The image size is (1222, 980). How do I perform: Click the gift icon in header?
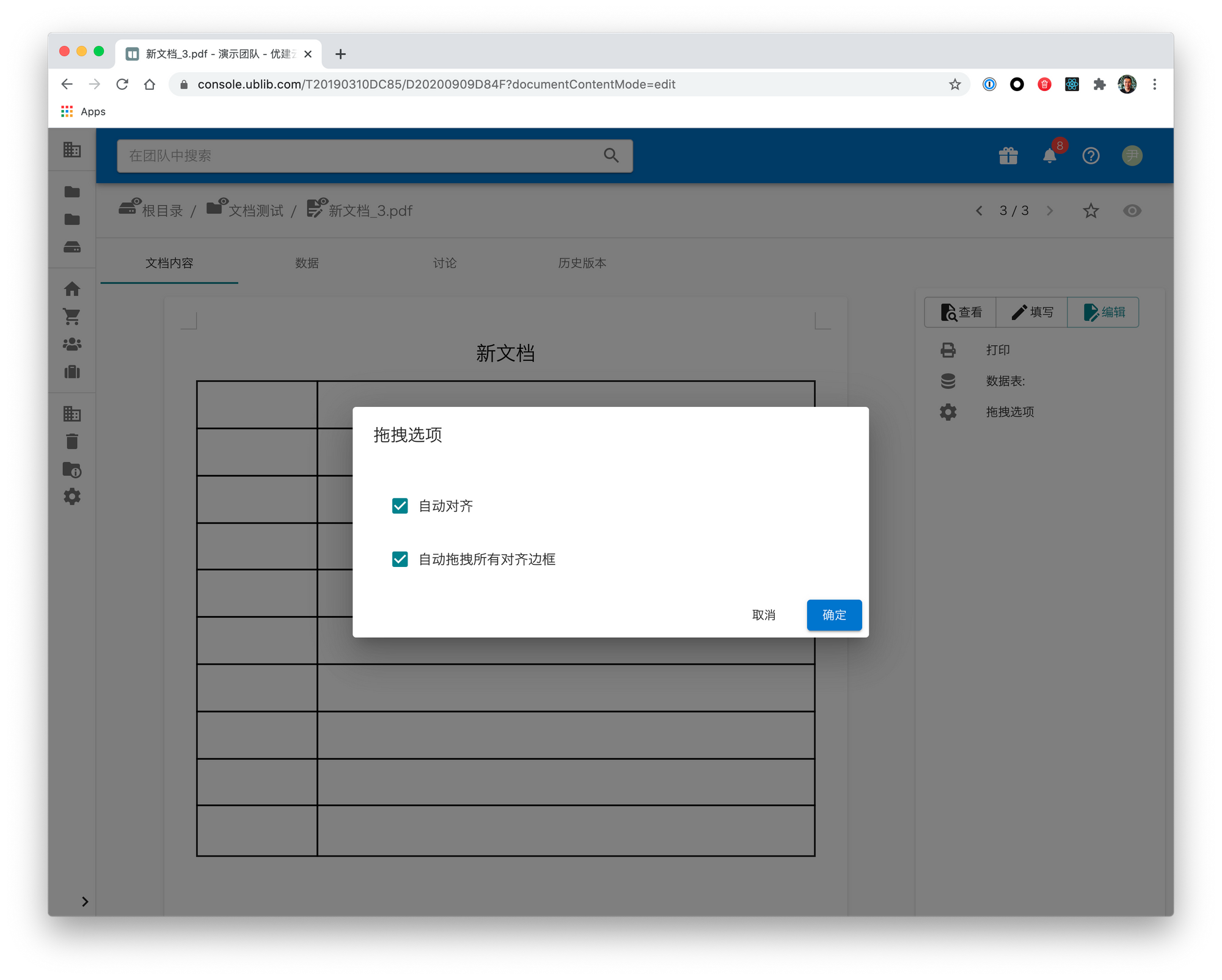point(1008,156)
